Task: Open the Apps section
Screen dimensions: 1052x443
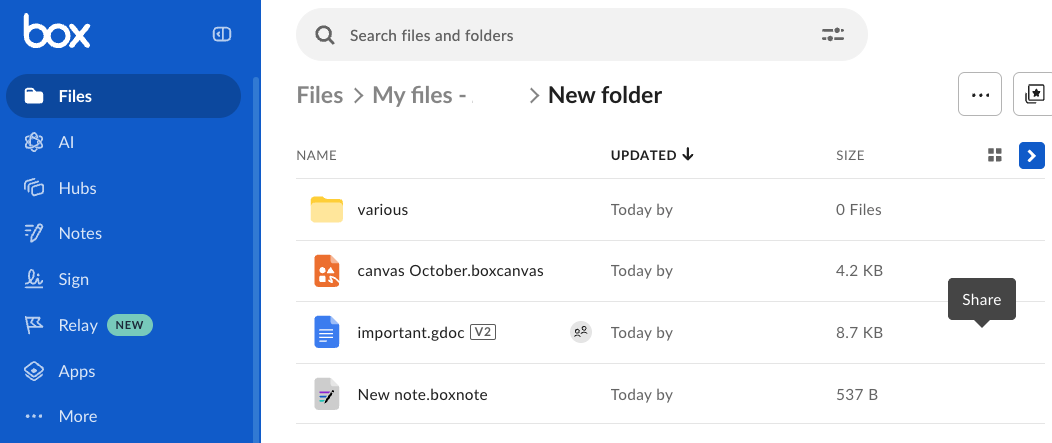Action: 76,371
